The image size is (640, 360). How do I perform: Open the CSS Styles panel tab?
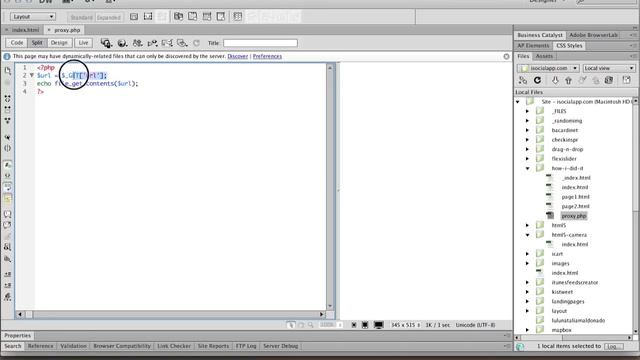[569, 46]
